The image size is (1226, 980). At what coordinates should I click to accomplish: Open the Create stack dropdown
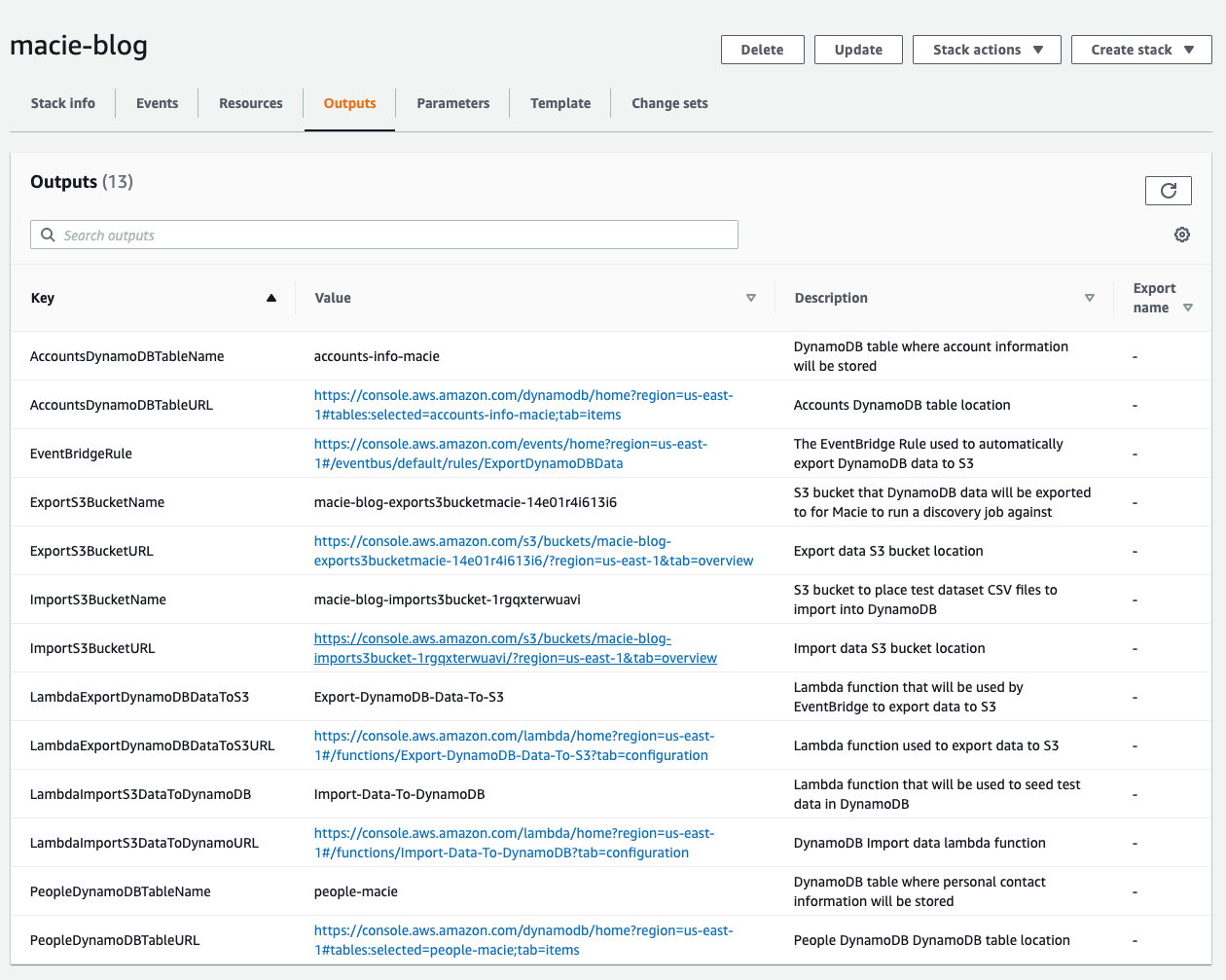[1141, 50]
